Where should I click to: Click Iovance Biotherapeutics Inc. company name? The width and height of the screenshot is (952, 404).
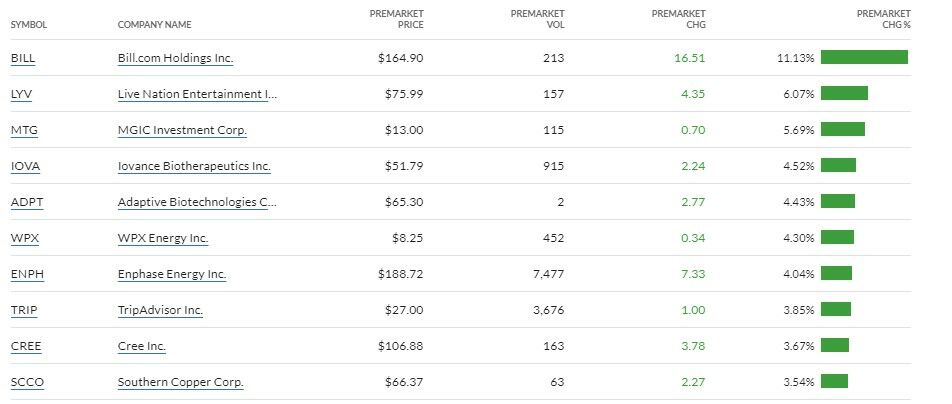click(194, 166)
